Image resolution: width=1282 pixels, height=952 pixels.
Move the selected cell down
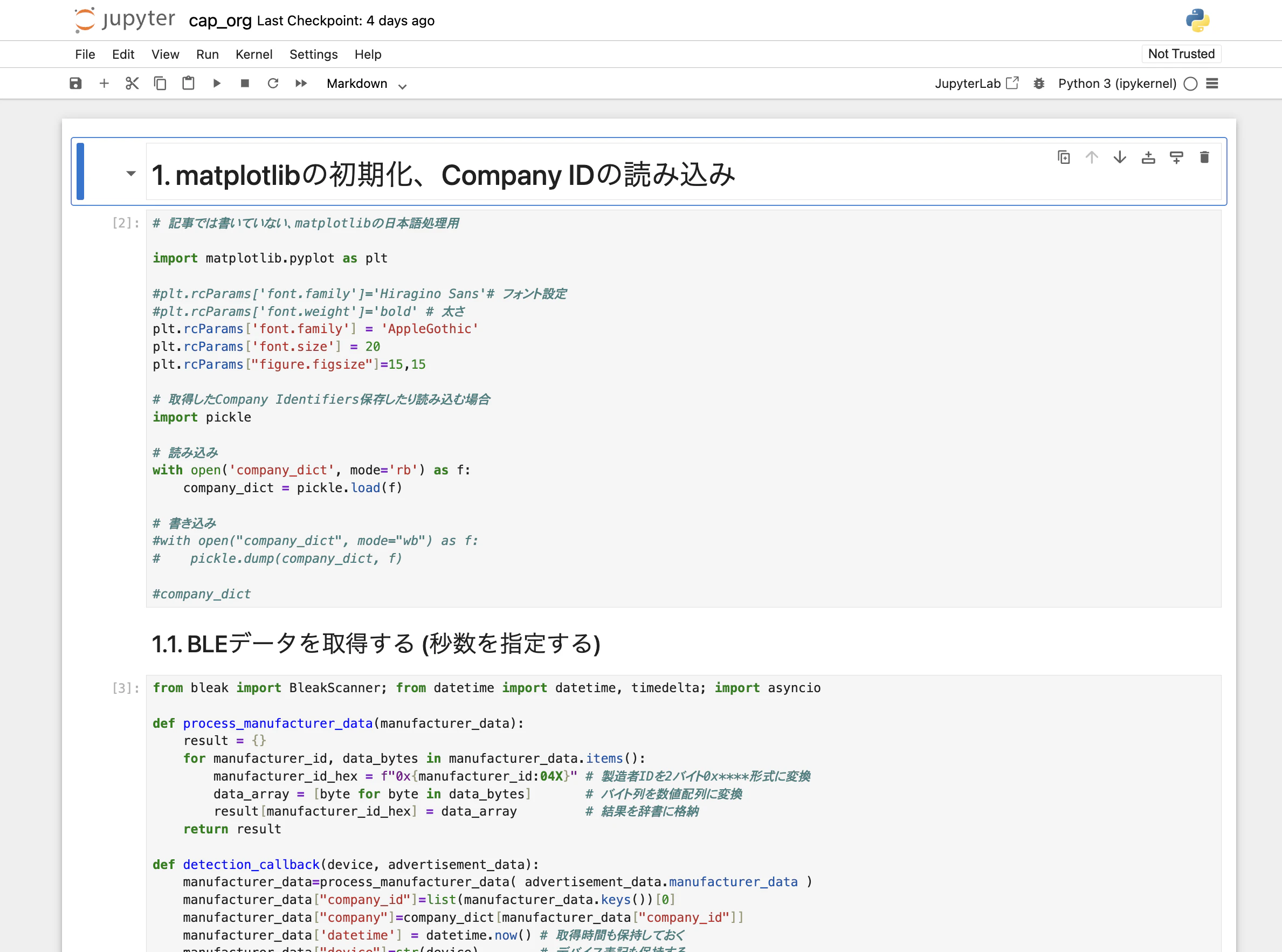(x=1120, y=157)
